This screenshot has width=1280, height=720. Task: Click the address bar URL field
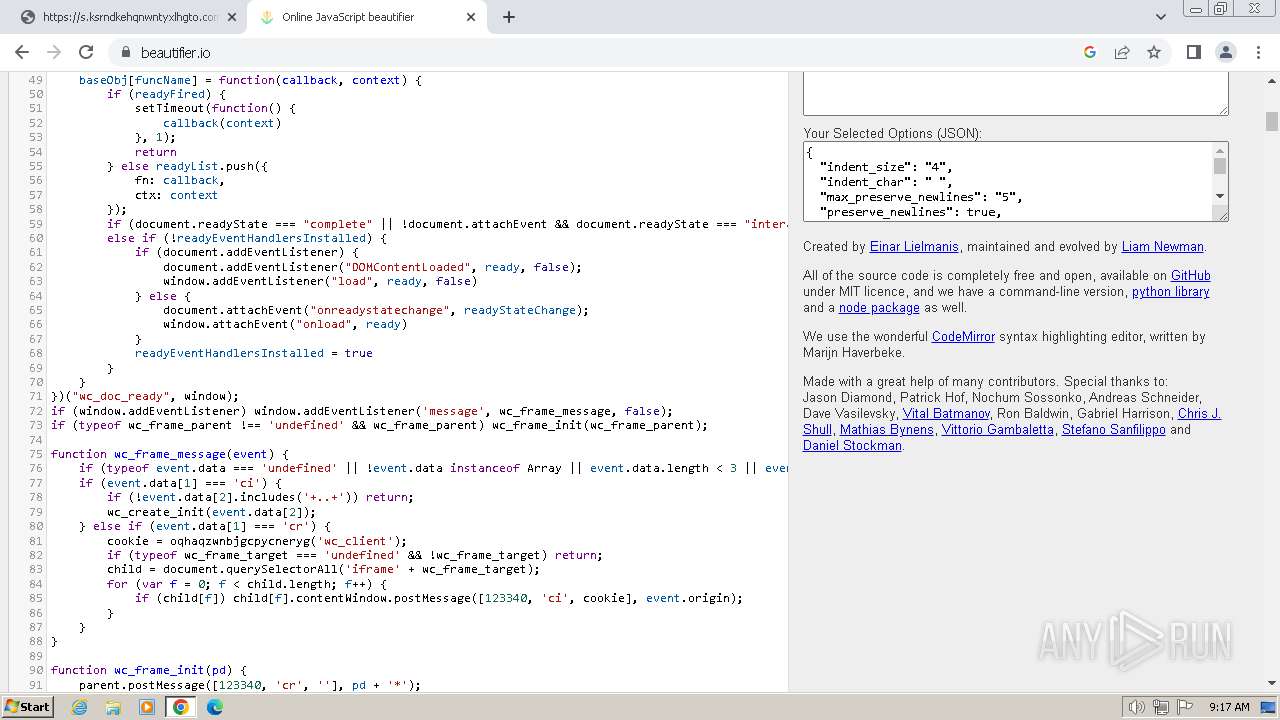[600, 52]
